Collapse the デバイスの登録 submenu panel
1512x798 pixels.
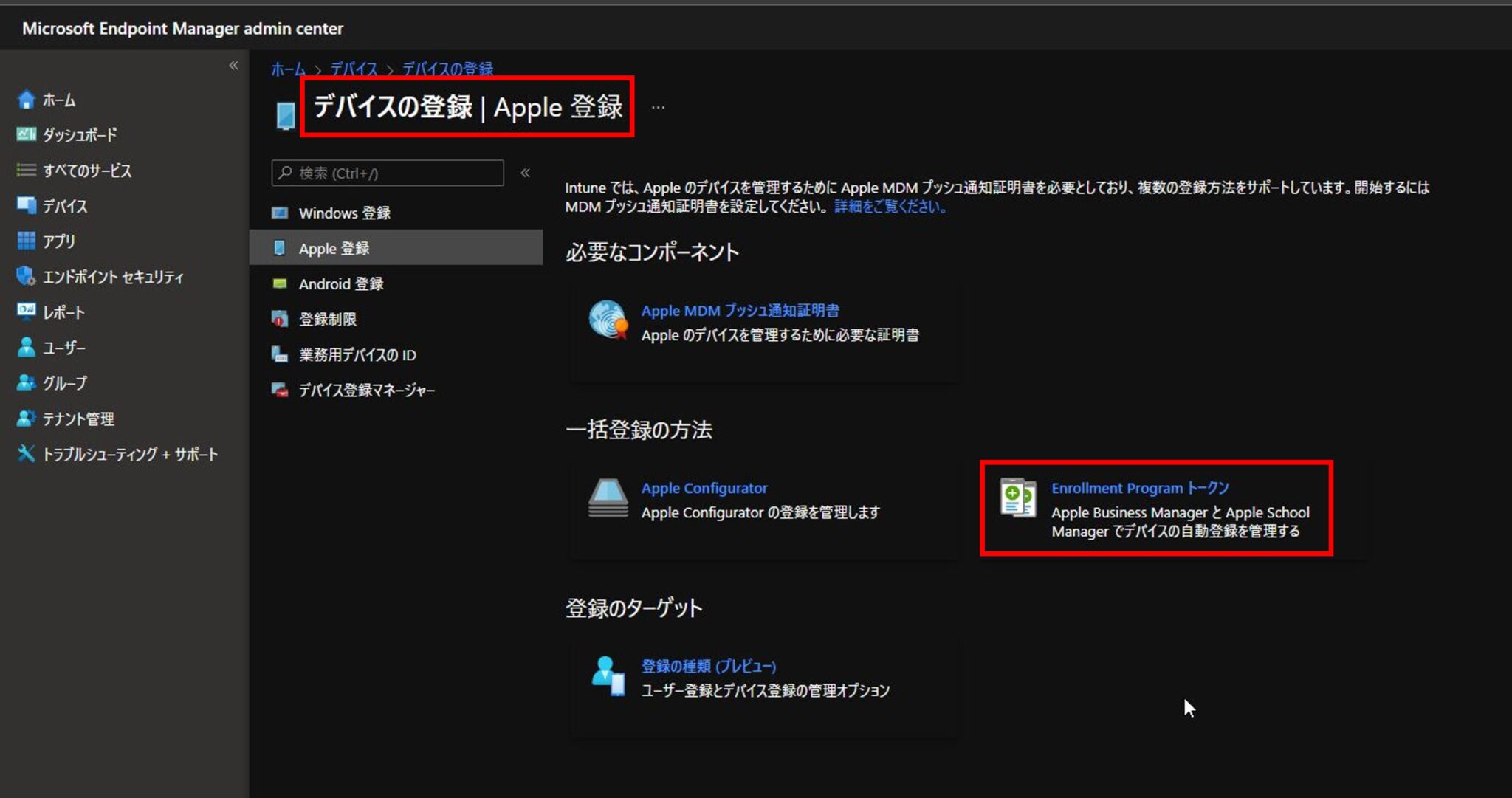(525, 173)
